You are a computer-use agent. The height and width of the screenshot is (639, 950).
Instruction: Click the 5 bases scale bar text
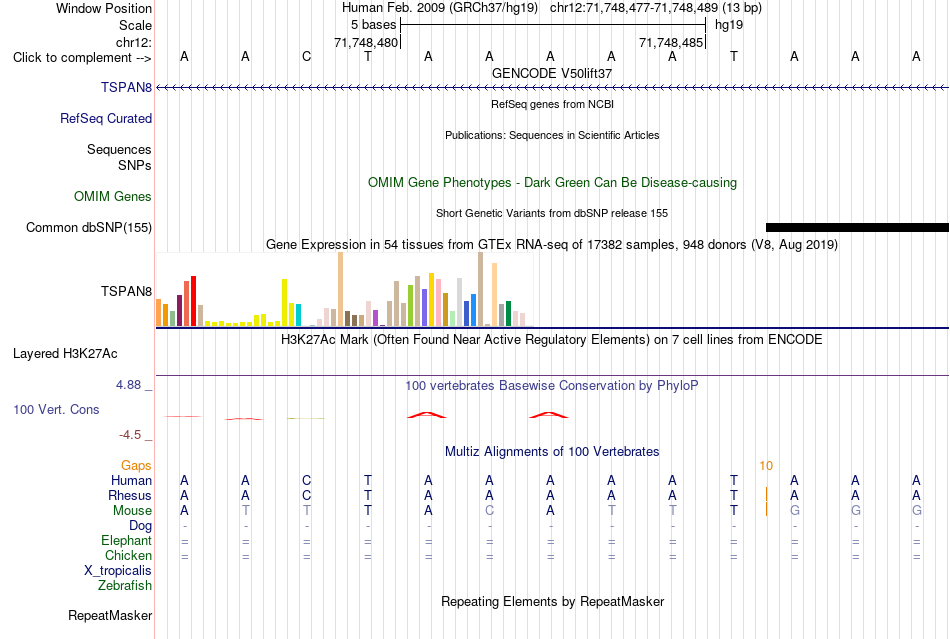click(x=373, y=25)
